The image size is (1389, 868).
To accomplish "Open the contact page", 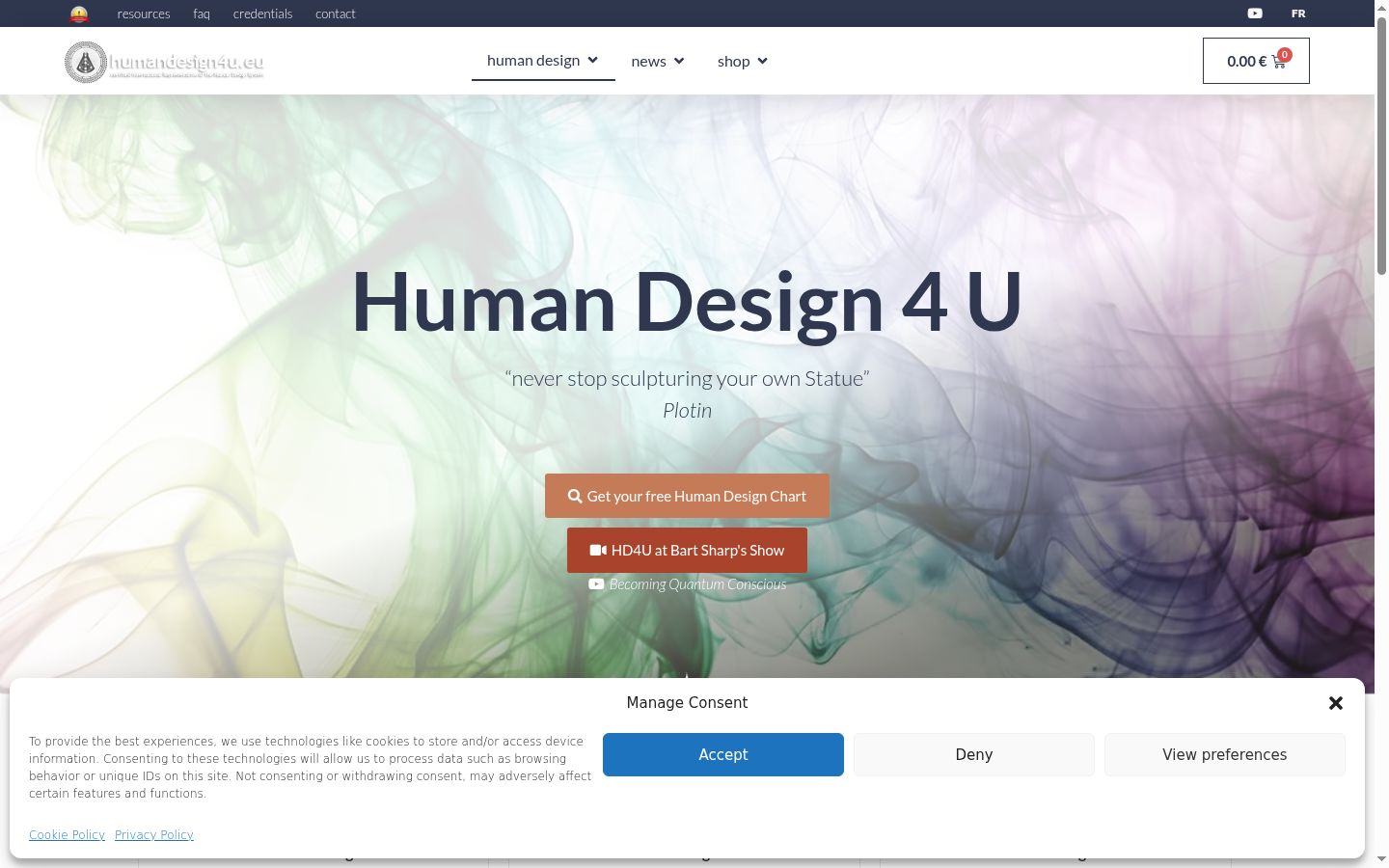I will pyautogui.click(x=336, y=14).
